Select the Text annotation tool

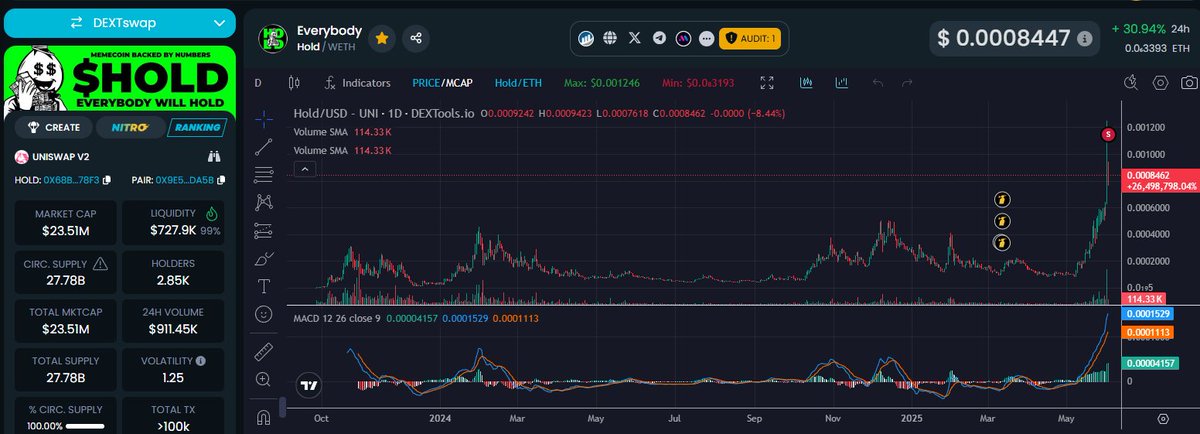264,286
